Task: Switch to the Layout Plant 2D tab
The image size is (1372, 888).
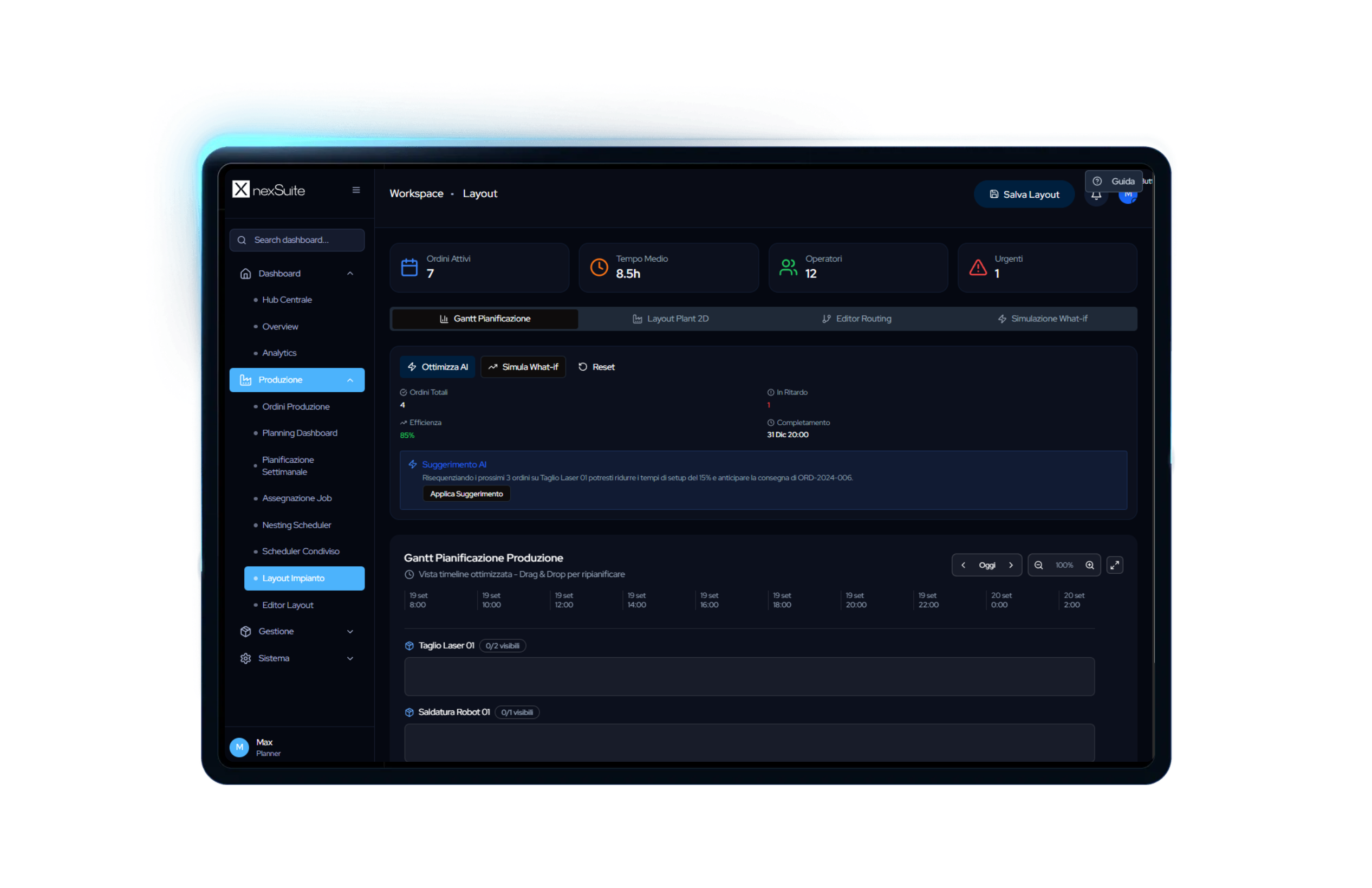Action: coord(671,319)
